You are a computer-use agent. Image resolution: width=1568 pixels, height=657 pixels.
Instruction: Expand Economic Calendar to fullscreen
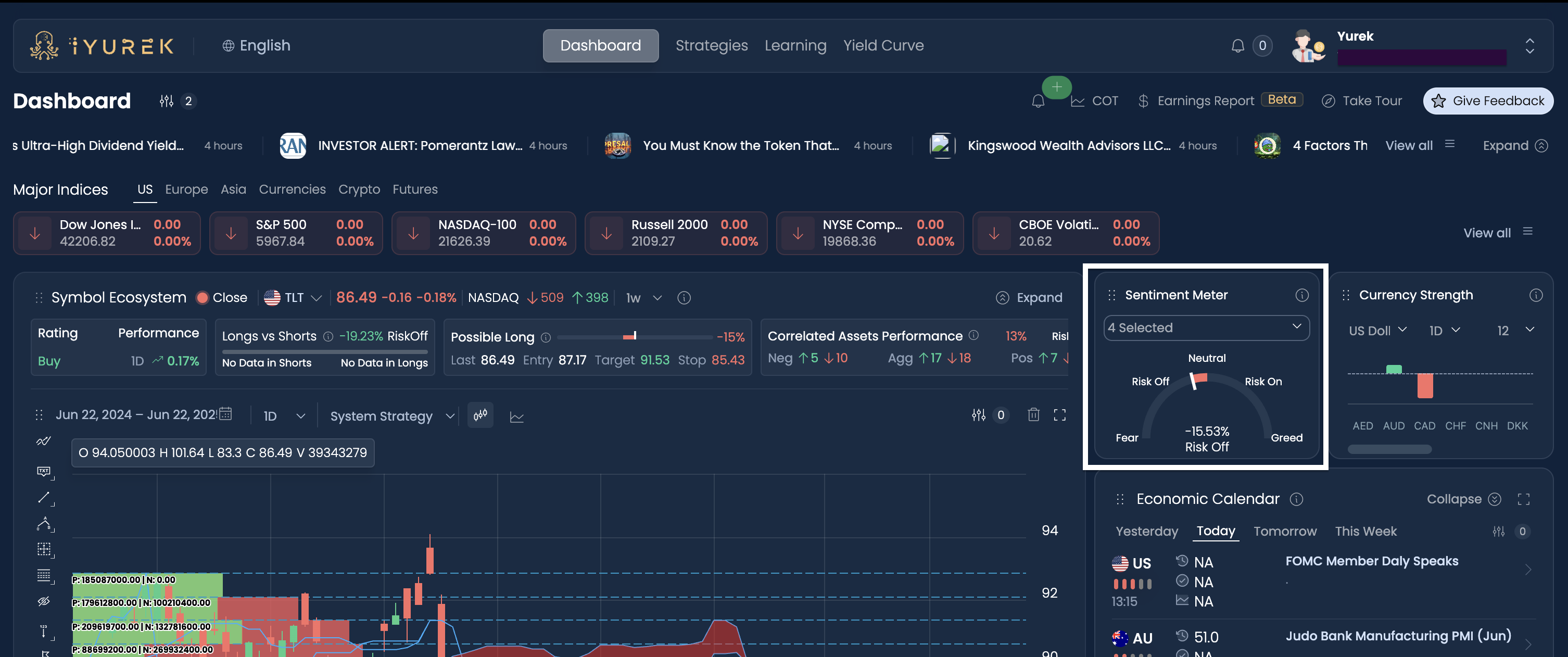[1523, 499]
